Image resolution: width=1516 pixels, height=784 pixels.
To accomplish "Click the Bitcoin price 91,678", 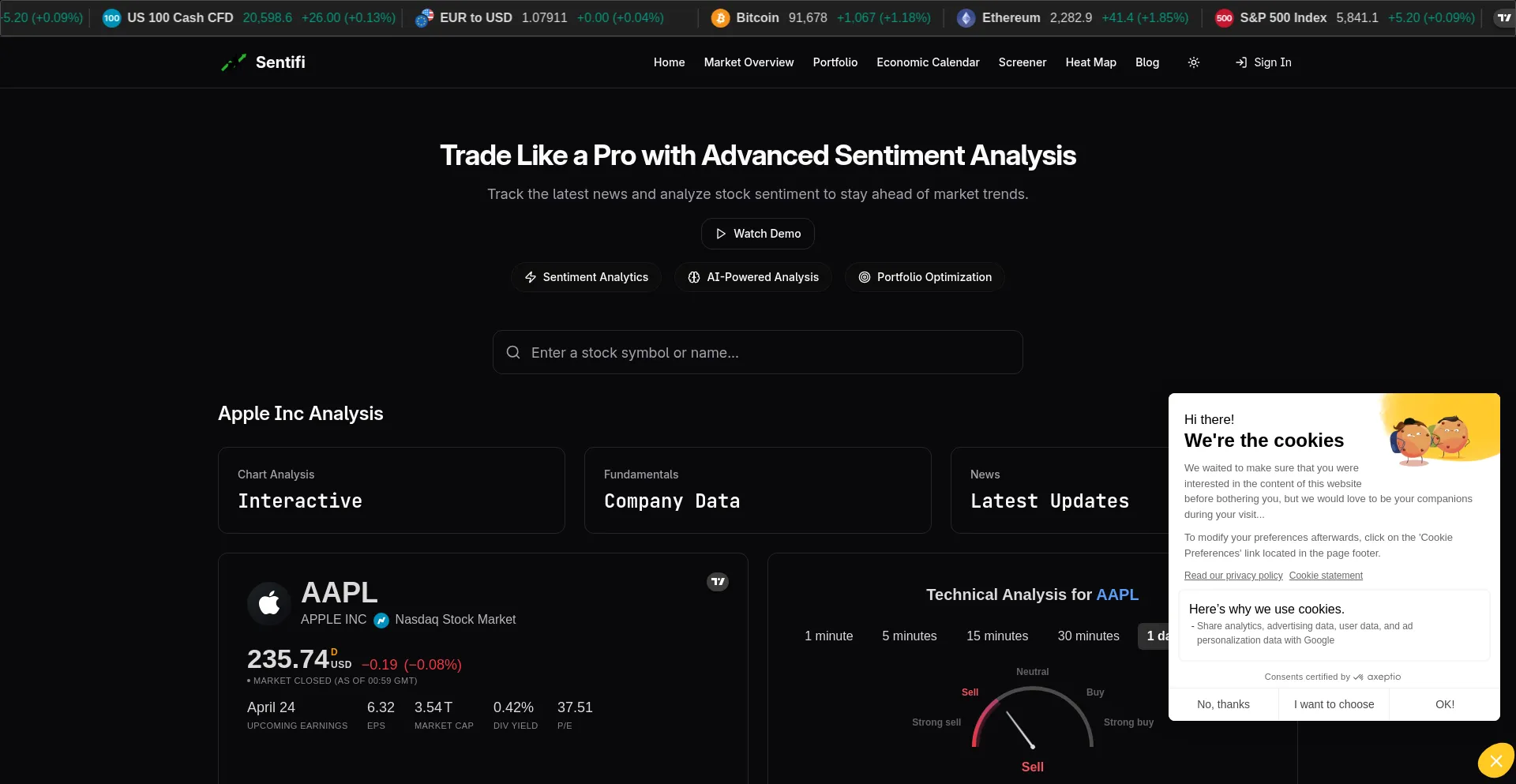I will [808, 17].
